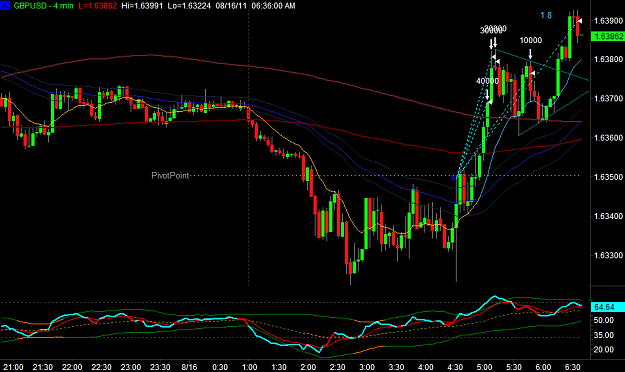Click the 23:30 time axis label
625x372 pixels.
(160, 367)
